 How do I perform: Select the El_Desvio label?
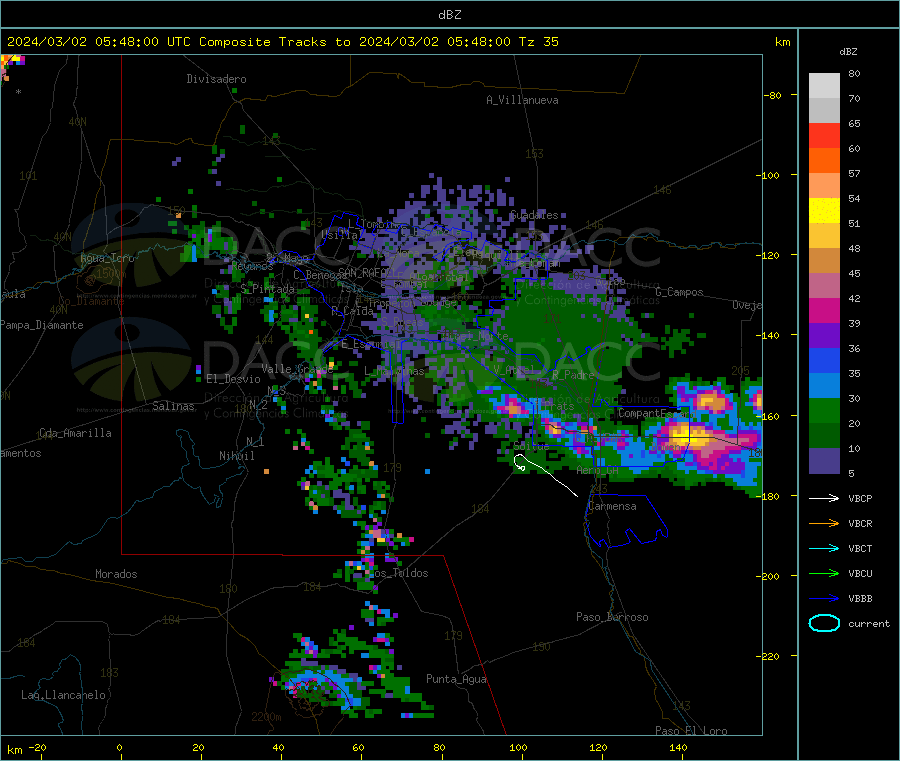pyautogui.click(x=233, y=379)
